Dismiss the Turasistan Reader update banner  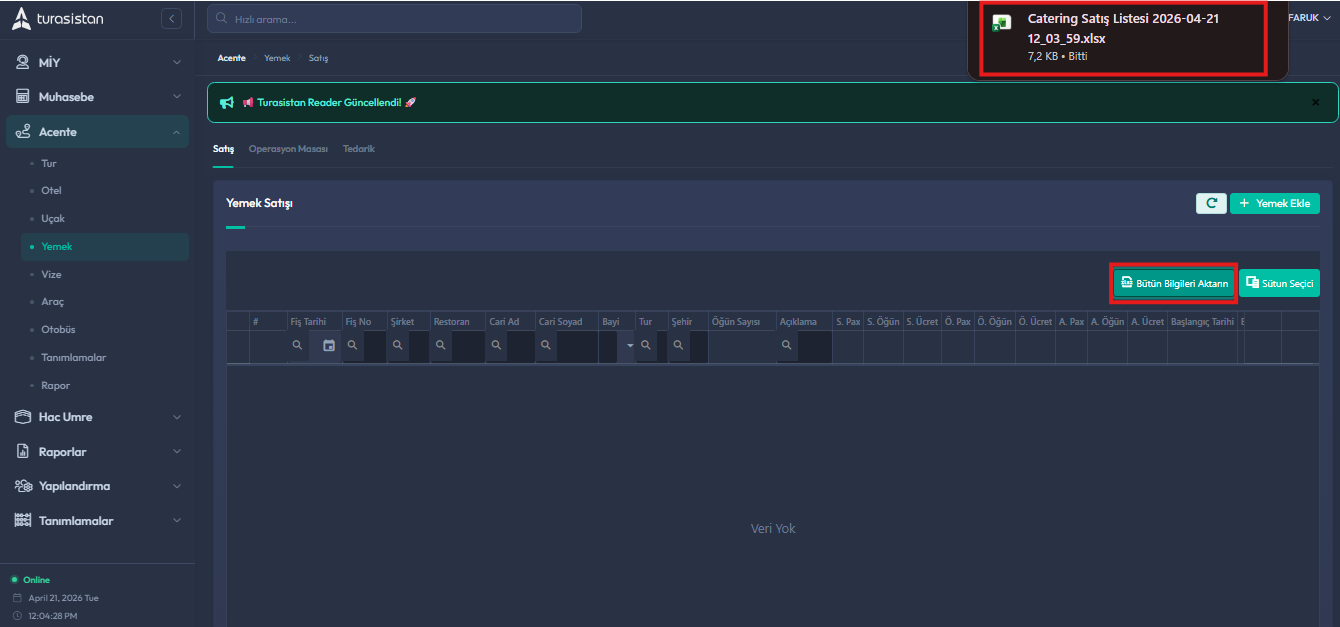1315,102
